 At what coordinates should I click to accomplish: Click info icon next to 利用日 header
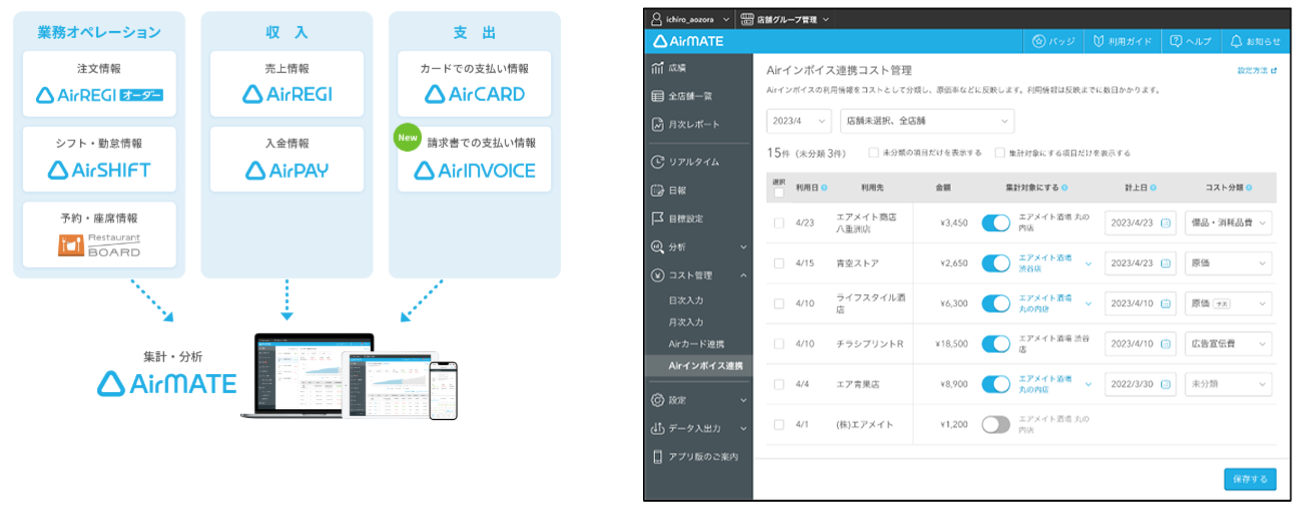point(826,187)
